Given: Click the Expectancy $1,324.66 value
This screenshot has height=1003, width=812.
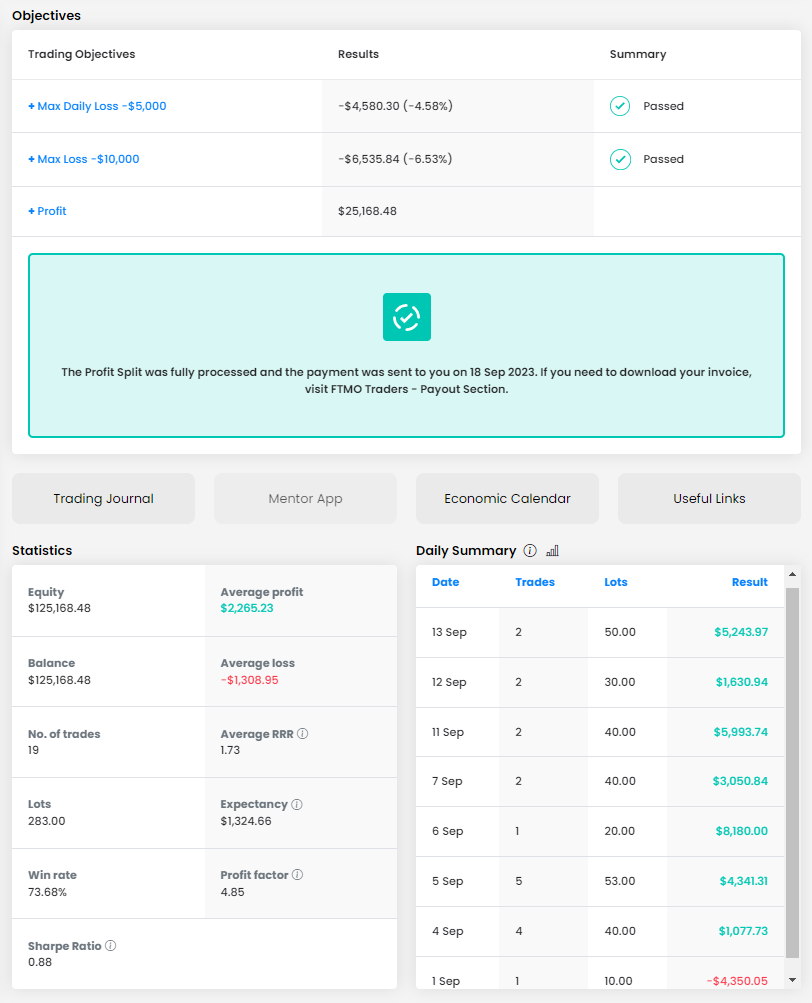Looking at the screenshot, I should (x=246, y=821).
